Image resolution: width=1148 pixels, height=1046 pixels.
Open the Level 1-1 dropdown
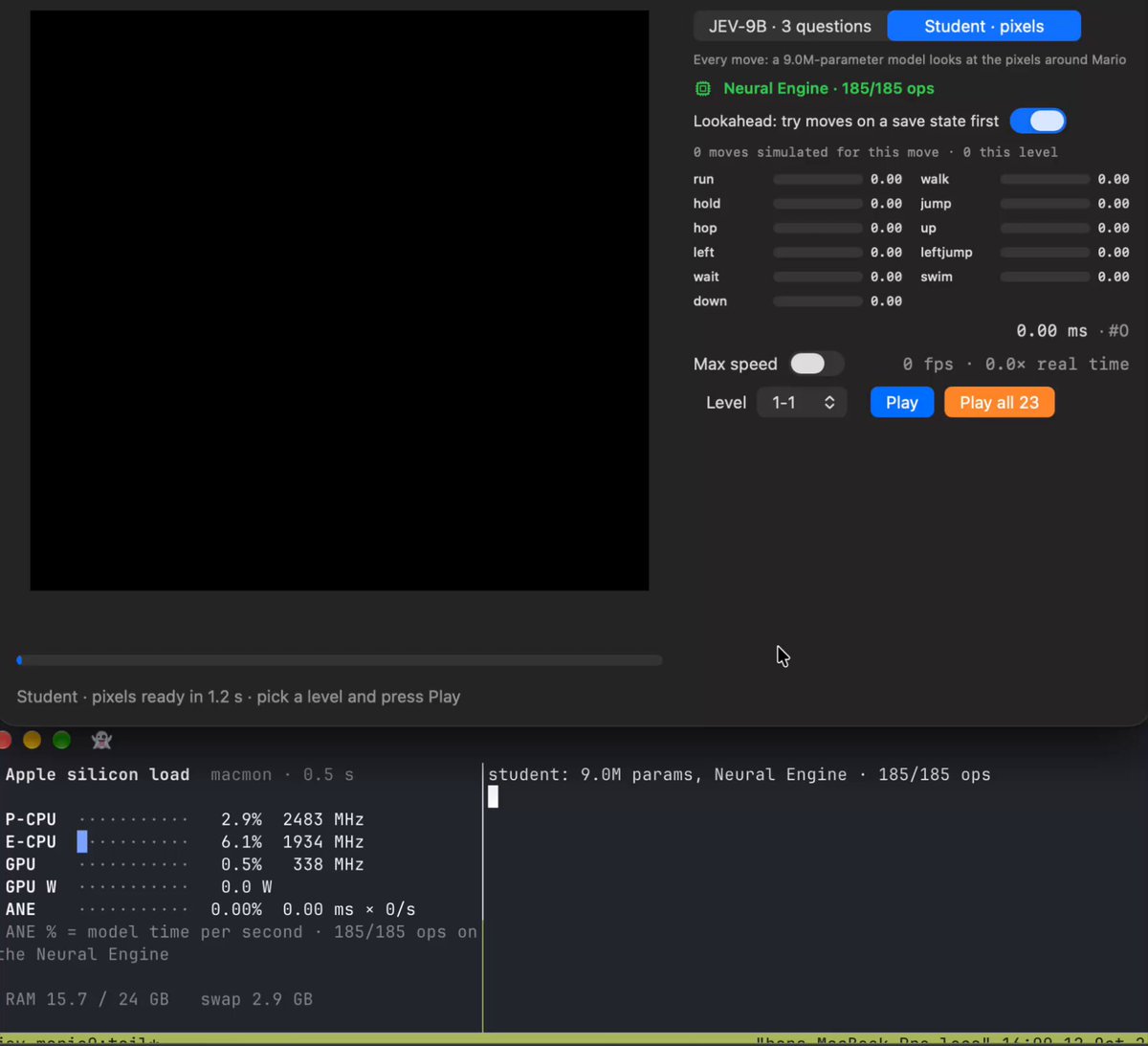click(802, 403)
